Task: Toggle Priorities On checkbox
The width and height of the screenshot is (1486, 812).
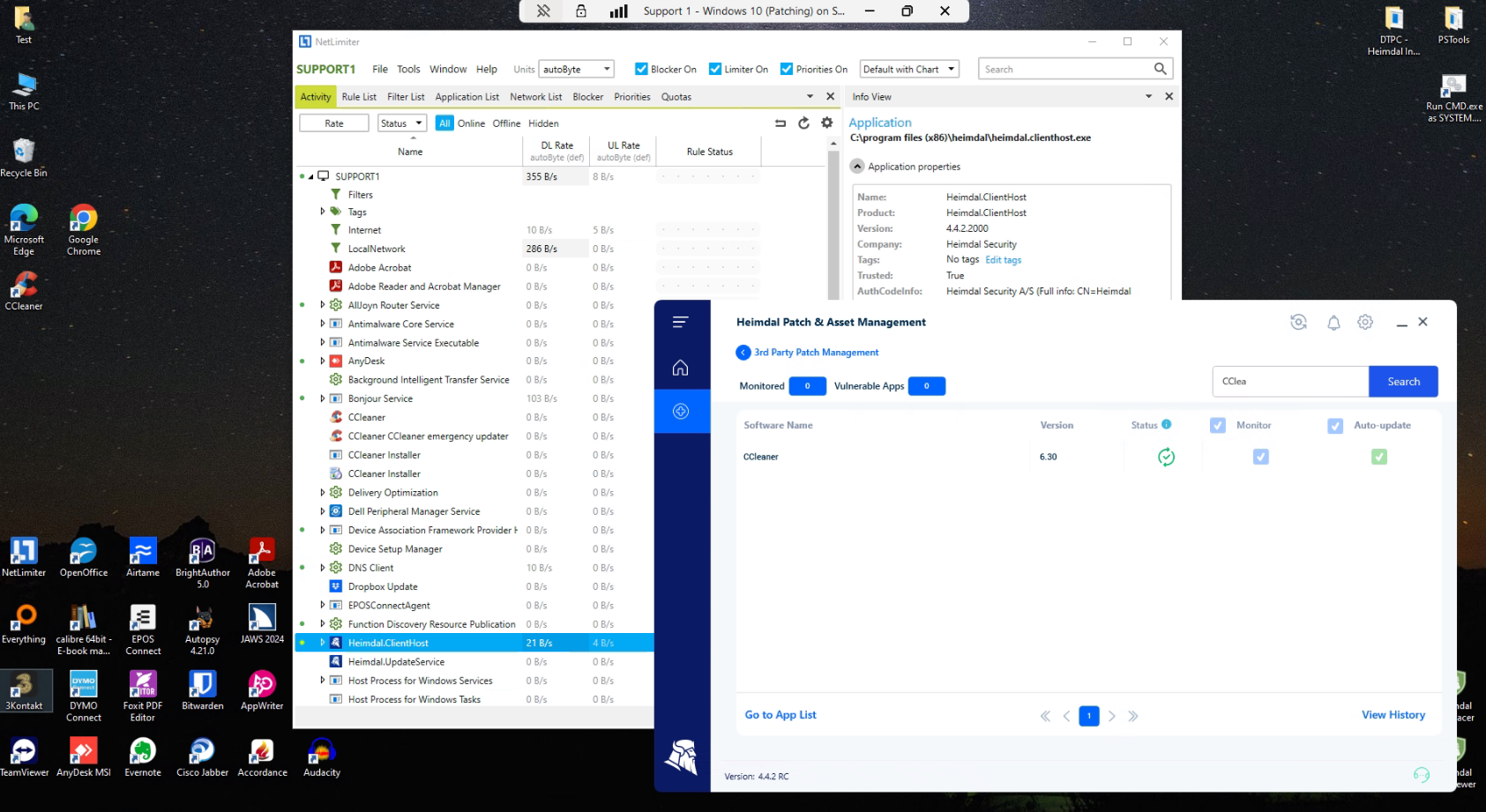Action: coord(787,69)
